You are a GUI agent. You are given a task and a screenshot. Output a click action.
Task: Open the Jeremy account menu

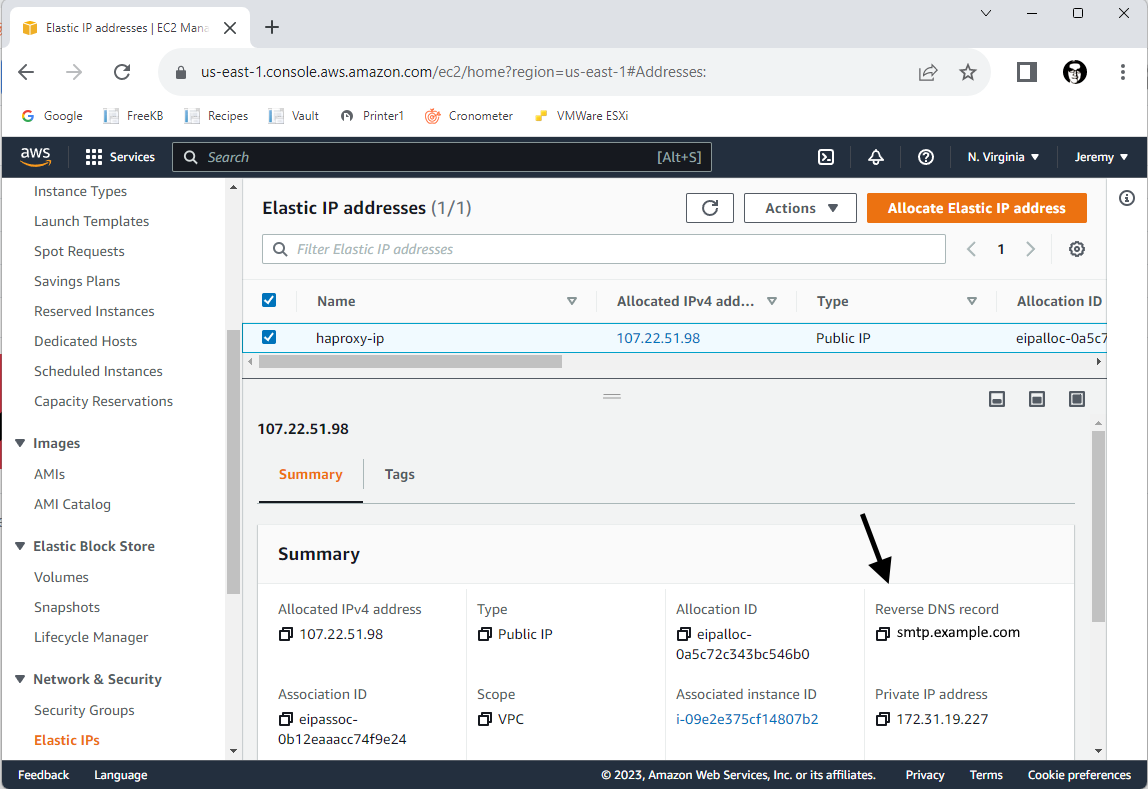pyautogui.click(x=1100, y=157)
